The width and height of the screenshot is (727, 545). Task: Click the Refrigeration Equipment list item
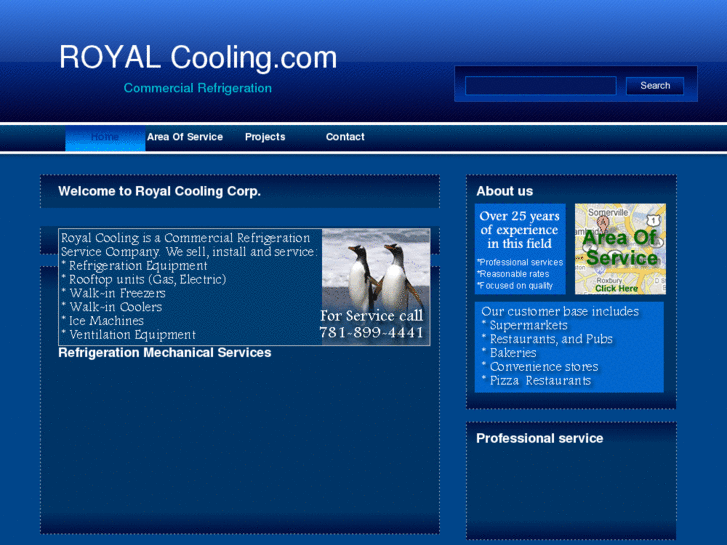click(134, 266)
